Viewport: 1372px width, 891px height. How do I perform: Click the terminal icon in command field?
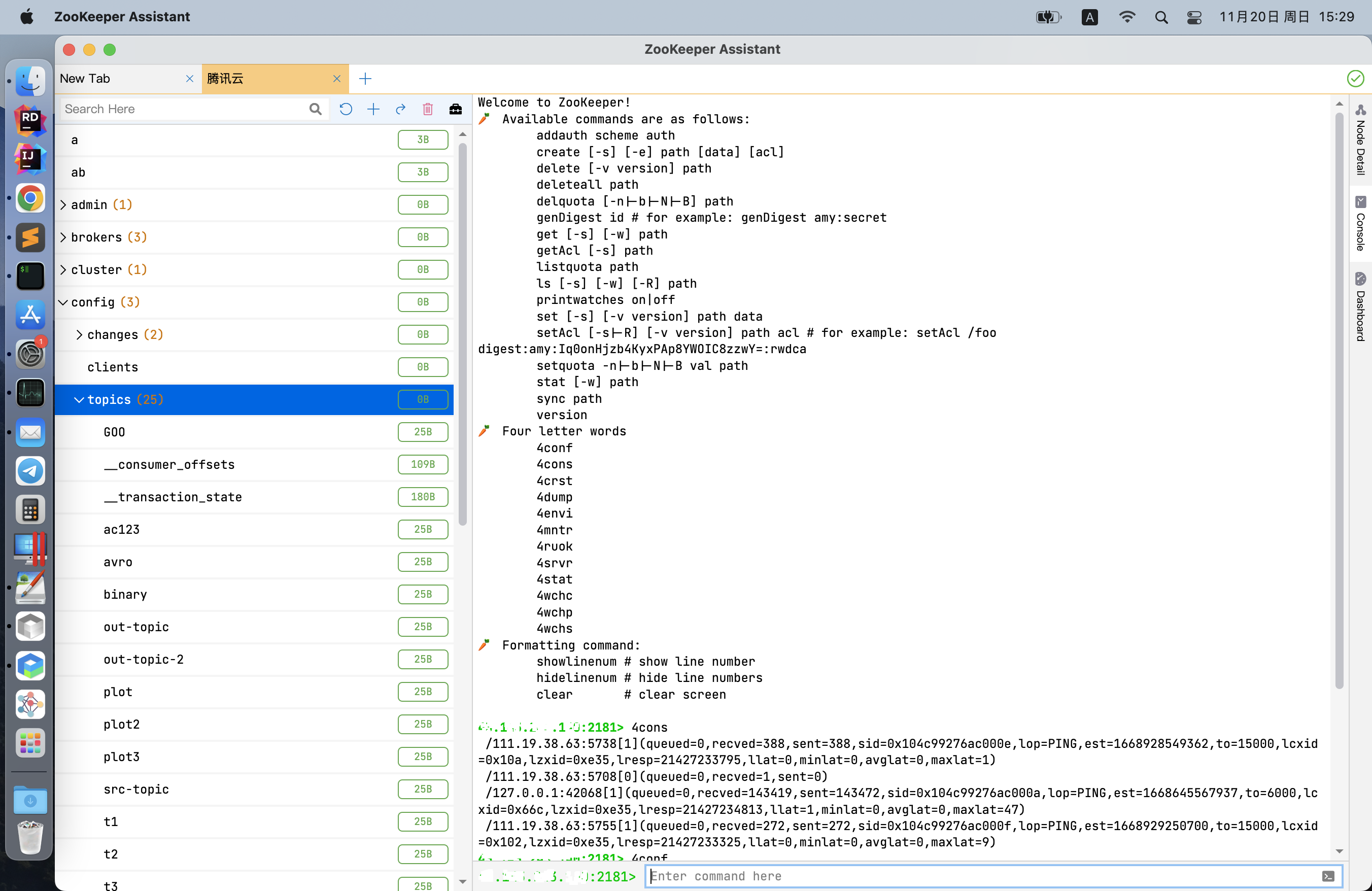click(1328, 876)
